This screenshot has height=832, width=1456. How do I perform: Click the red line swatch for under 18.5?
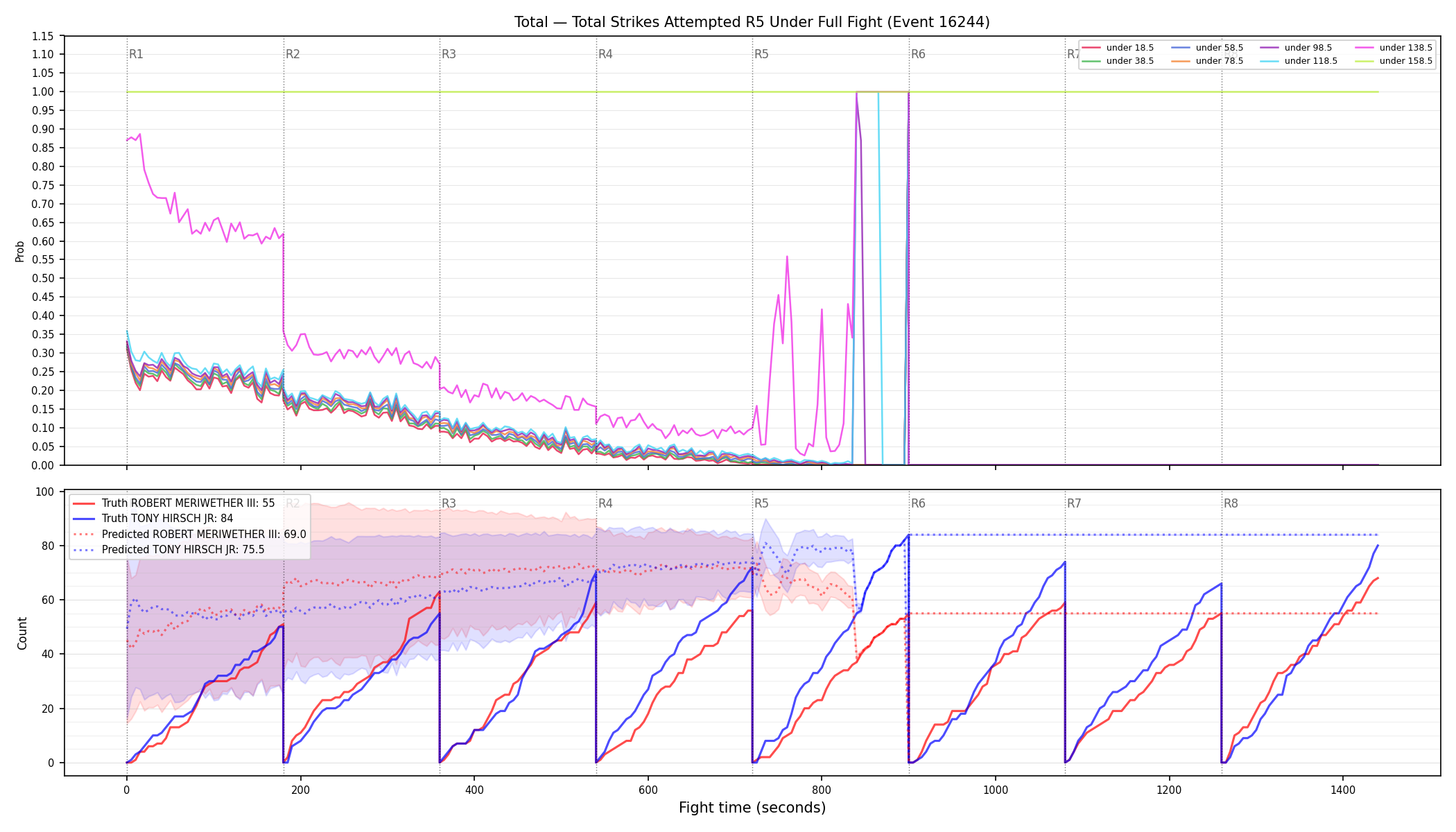(x=1091, y=48)
